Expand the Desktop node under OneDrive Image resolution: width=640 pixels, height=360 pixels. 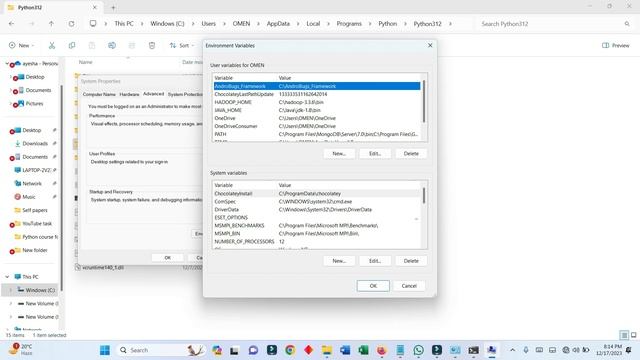pyautogui.click(x=11, y=77)
